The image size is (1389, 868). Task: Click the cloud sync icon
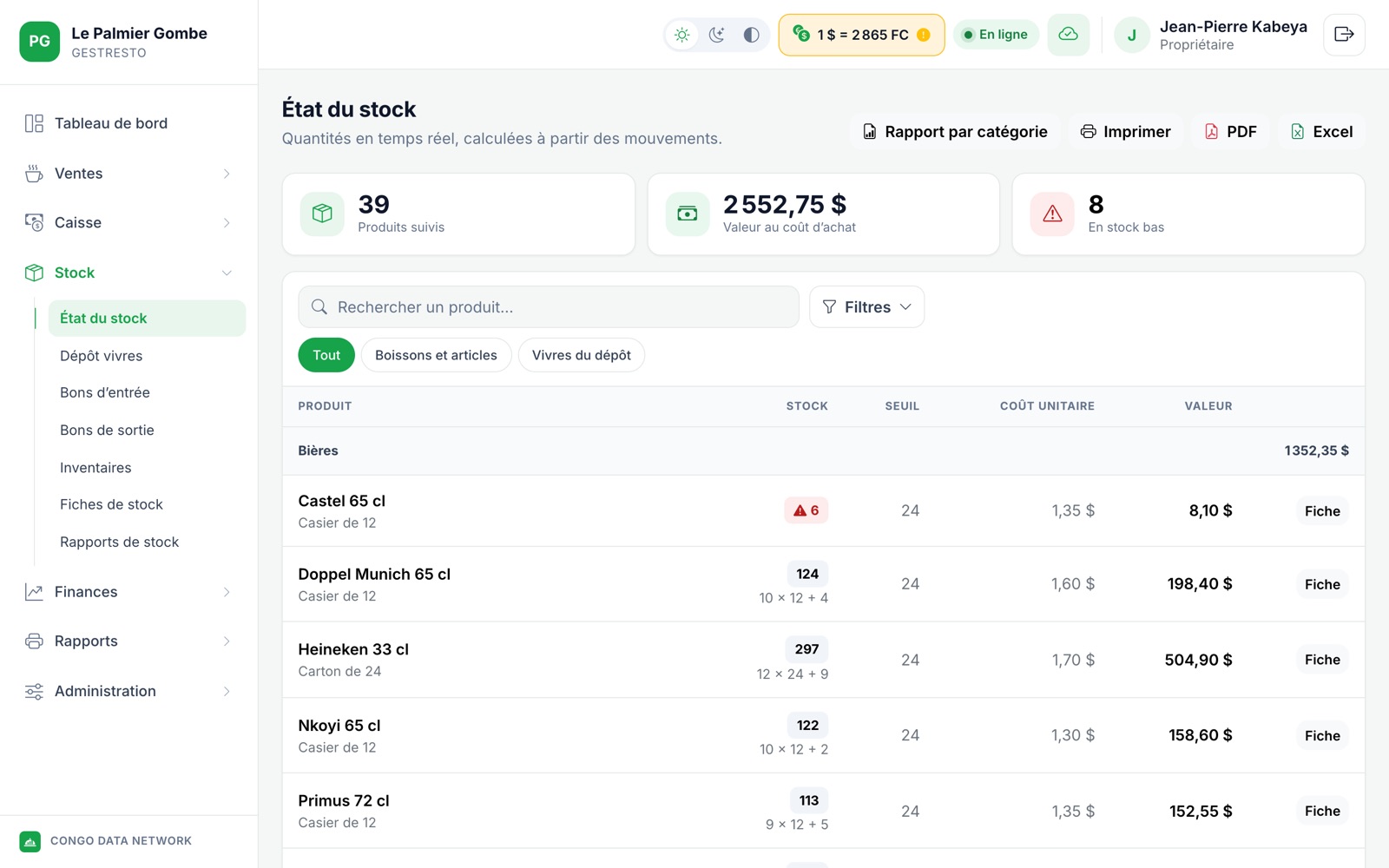tap(1069, 35)
